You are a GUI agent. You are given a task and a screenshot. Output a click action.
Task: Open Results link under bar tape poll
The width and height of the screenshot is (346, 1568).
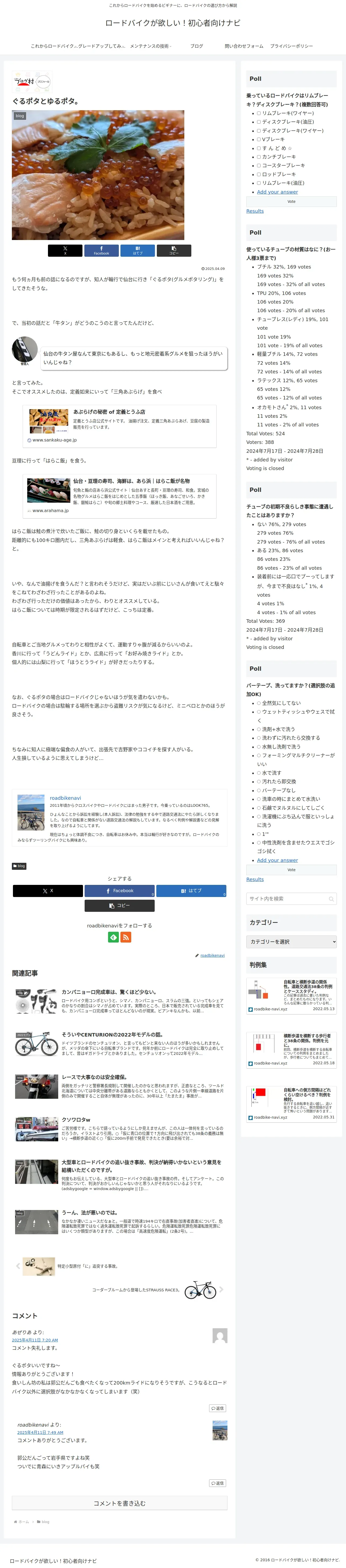(255, 879)
